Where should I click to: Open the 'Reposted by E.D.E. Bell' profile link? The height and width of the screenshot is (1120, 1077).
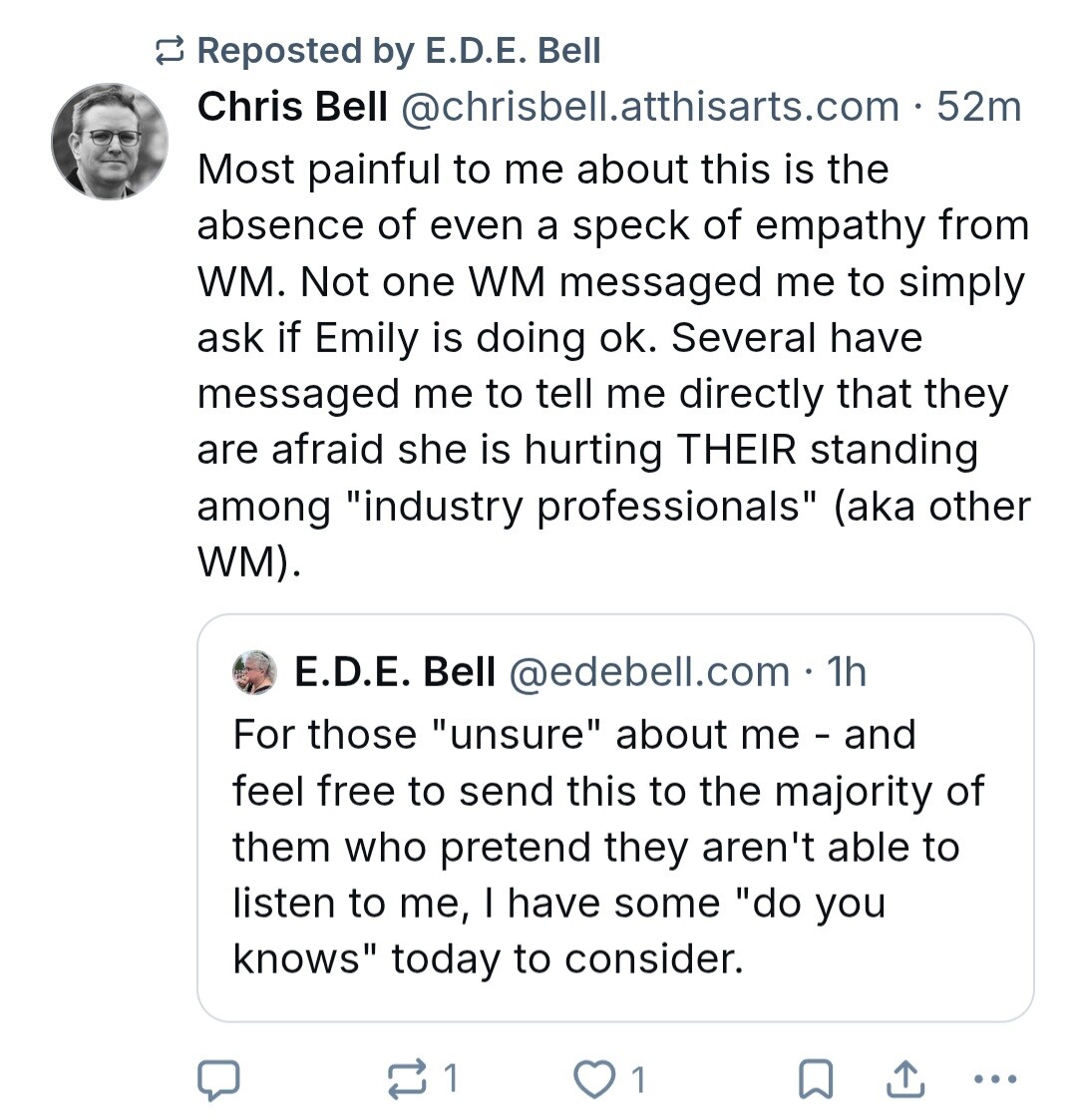[399, 51]
